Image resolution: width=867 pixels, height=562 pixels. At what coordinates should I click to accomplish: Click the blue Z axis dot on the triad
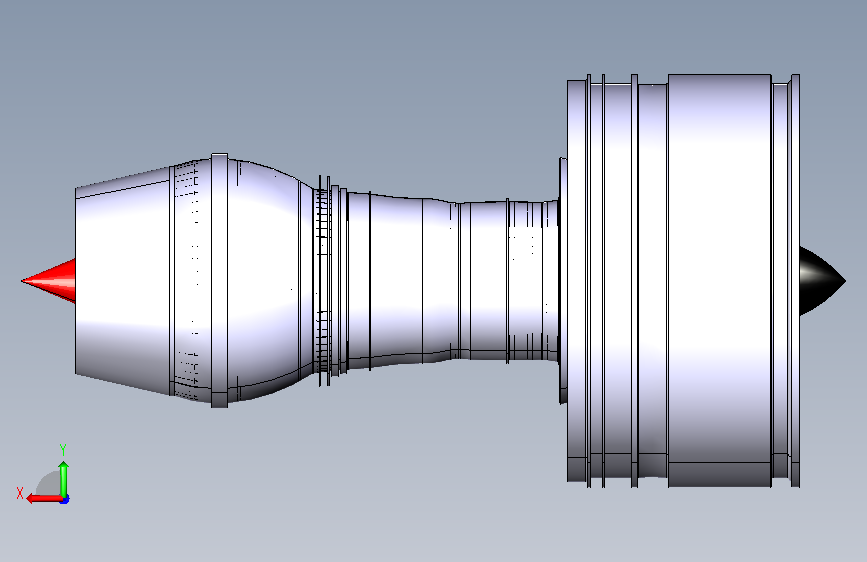pyautogui.click(x=65, y=500)
